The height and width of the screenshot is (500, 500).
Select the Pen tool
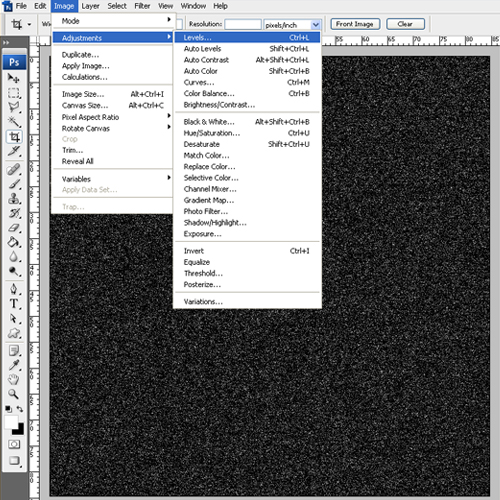14,289
